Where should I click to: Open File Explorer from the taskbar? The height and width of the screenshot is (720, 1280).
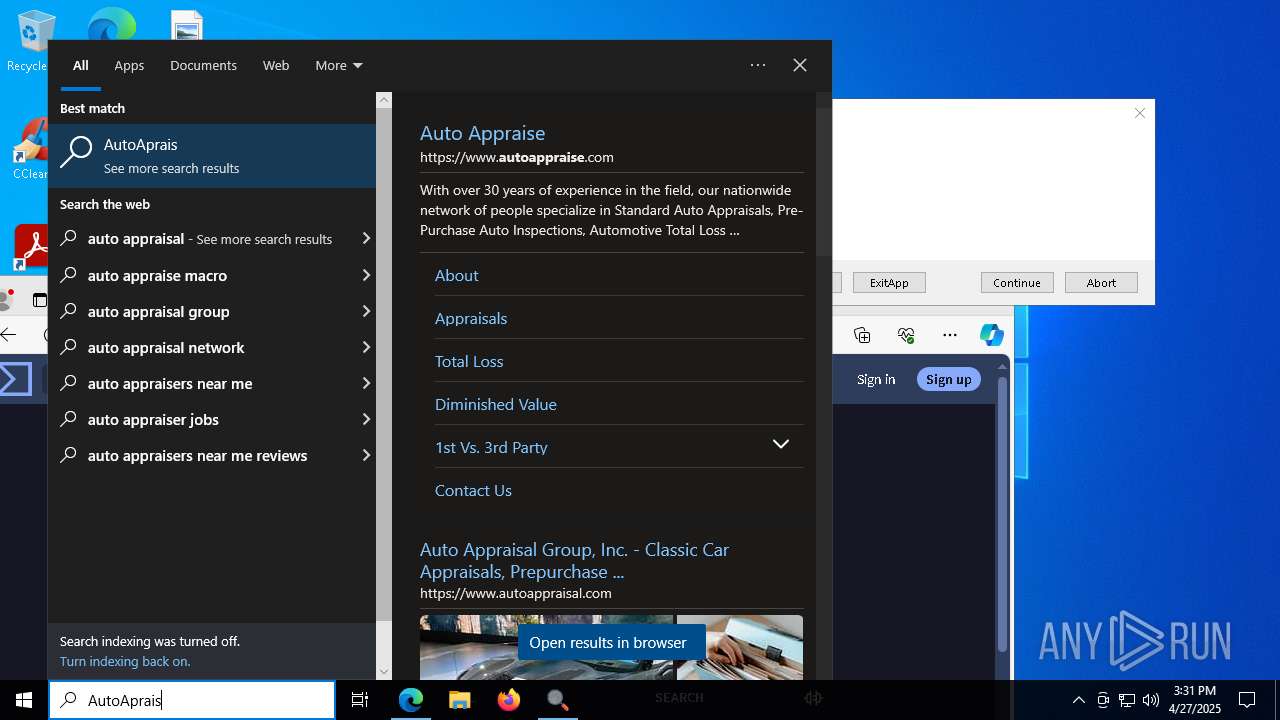pos(459,700)
